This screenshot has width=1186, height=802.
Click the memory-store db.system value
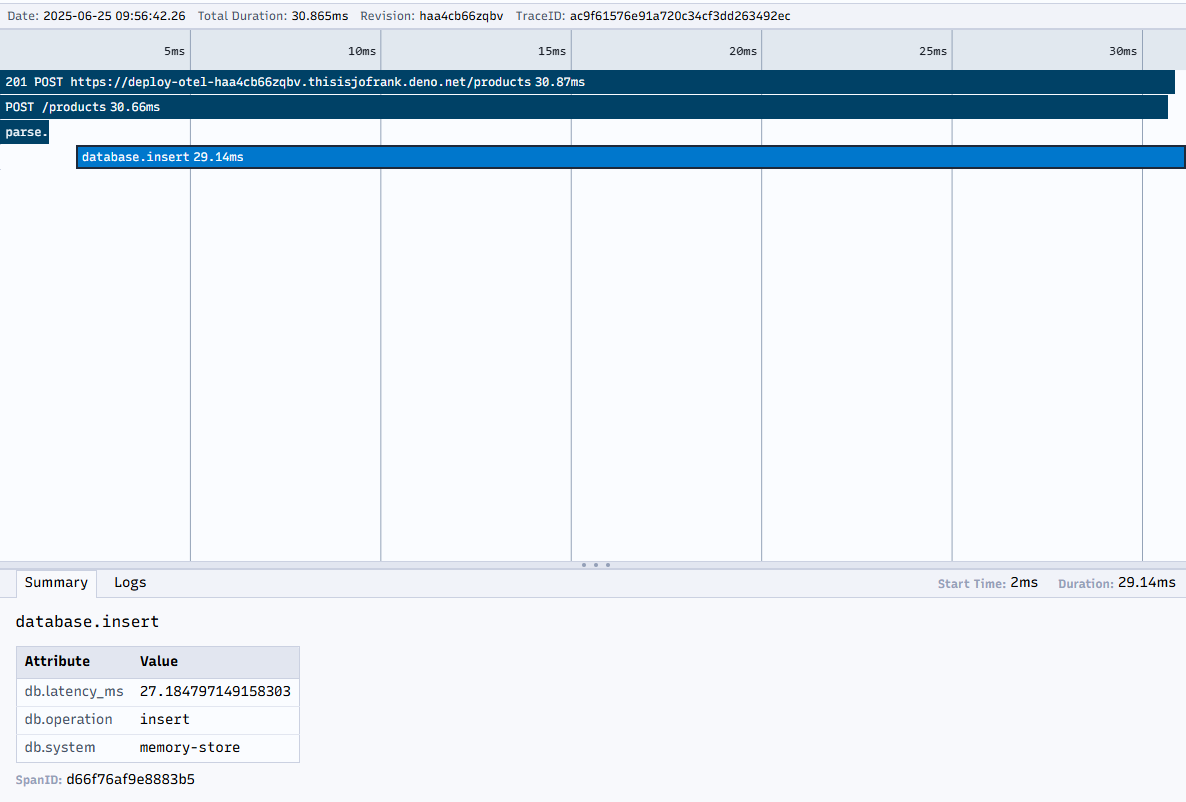pyautogui.click(x=190, y=748)
